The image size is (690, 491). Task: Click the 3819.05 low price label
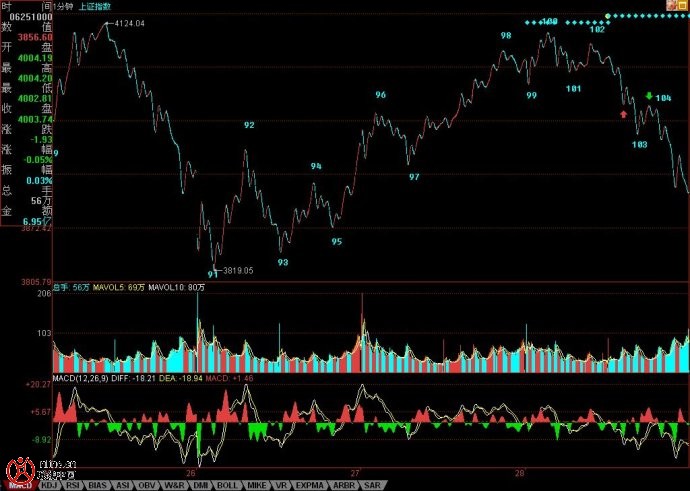(237, 270)
